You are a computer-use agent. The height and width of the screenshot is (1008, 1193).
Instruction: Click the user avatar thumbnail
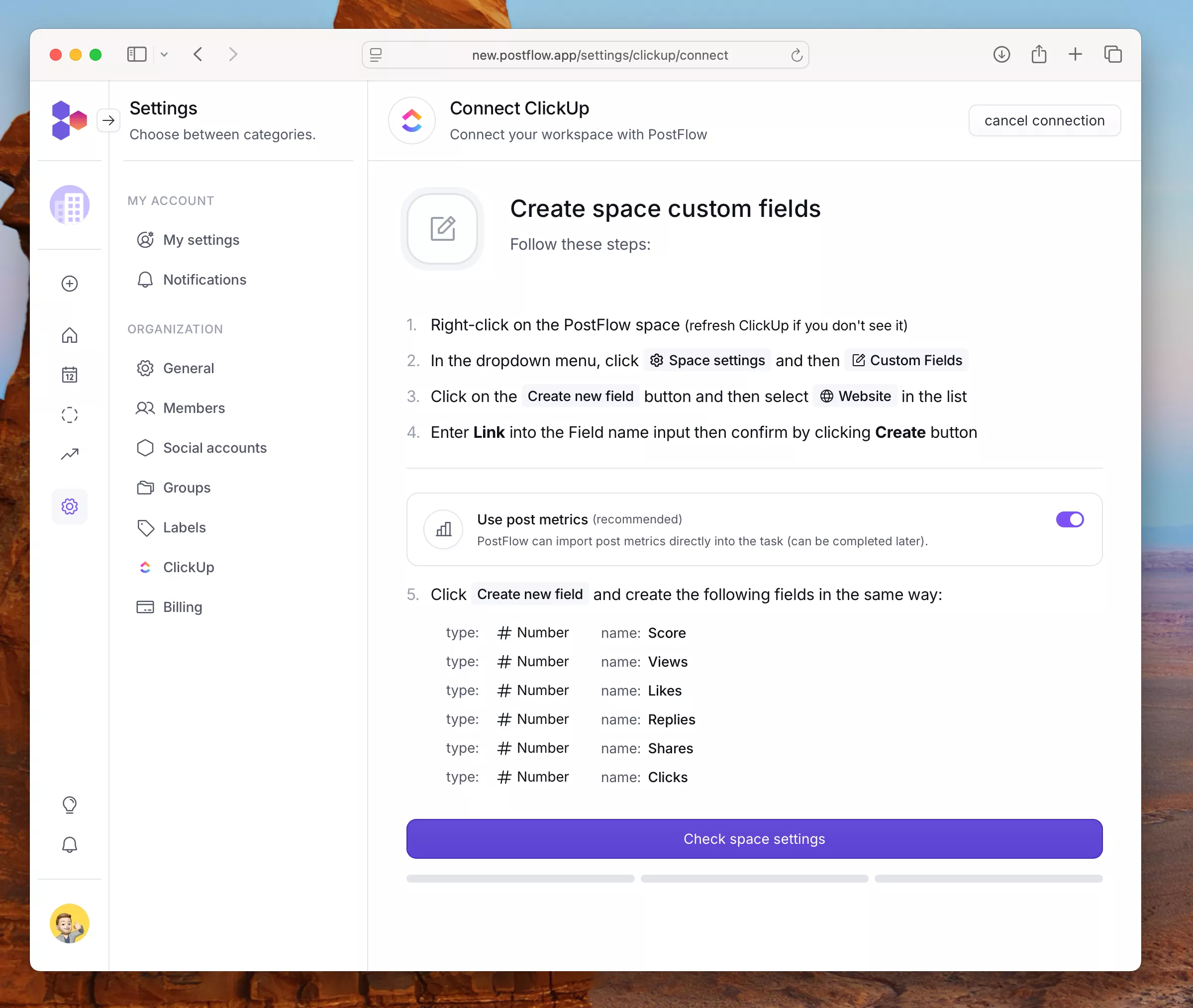[70, 923]
